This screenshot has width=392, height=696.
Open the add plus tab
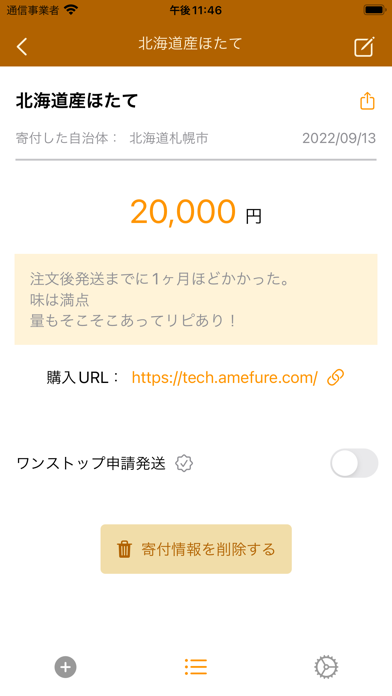click(x=66, y=667)
